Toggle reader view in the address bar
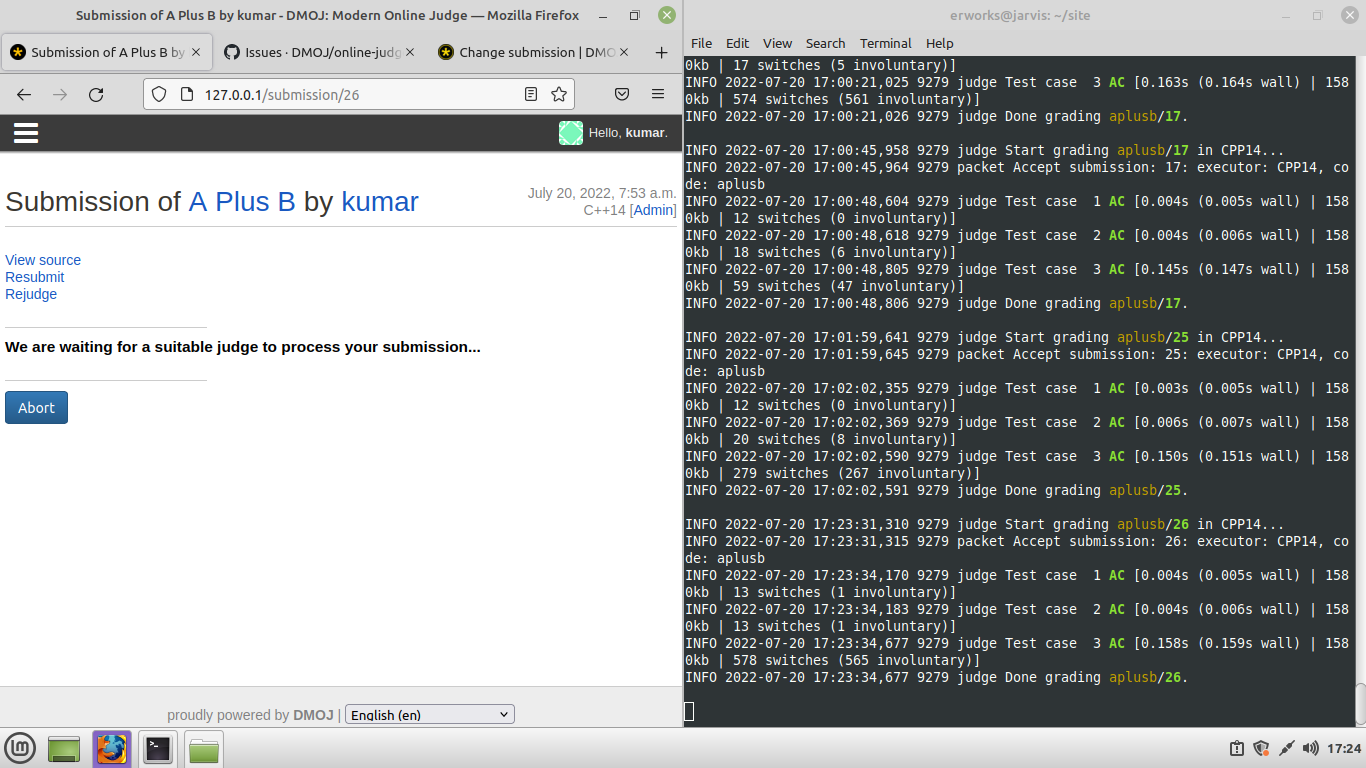This screenshot has width=1366, height=768. 532,93
